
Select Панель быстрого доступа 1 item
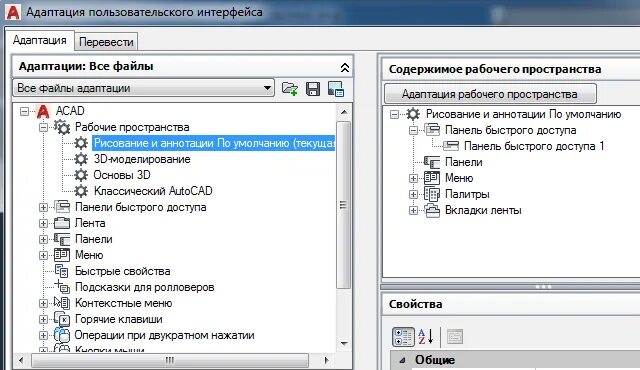[534, 146]
